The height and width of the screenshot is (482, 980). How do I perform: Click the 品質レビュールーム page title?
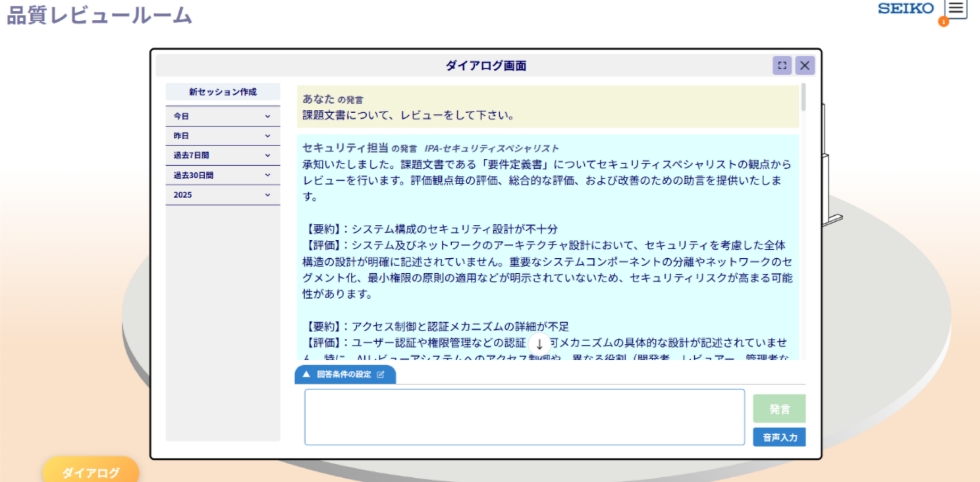coord(99,15)
